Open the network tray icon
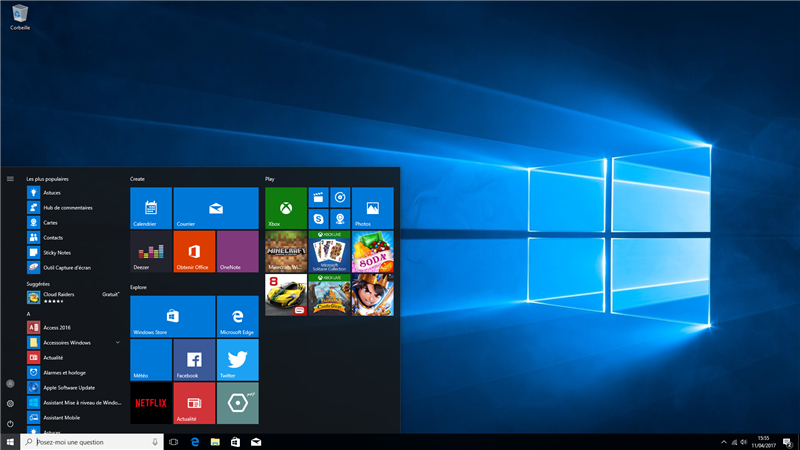The image size is (800, 450). point(734,442)
